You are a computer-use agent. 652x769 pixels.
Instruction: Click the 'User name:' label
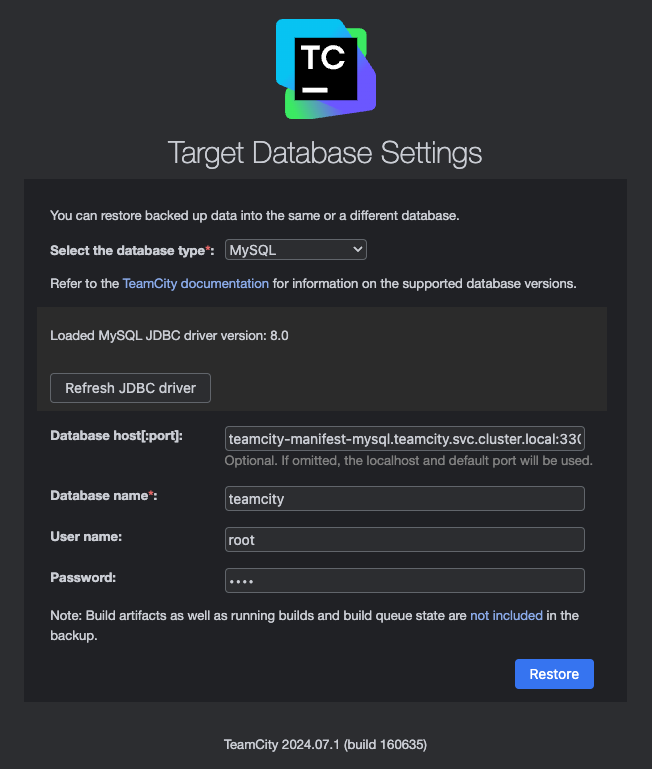coord(86,537)
